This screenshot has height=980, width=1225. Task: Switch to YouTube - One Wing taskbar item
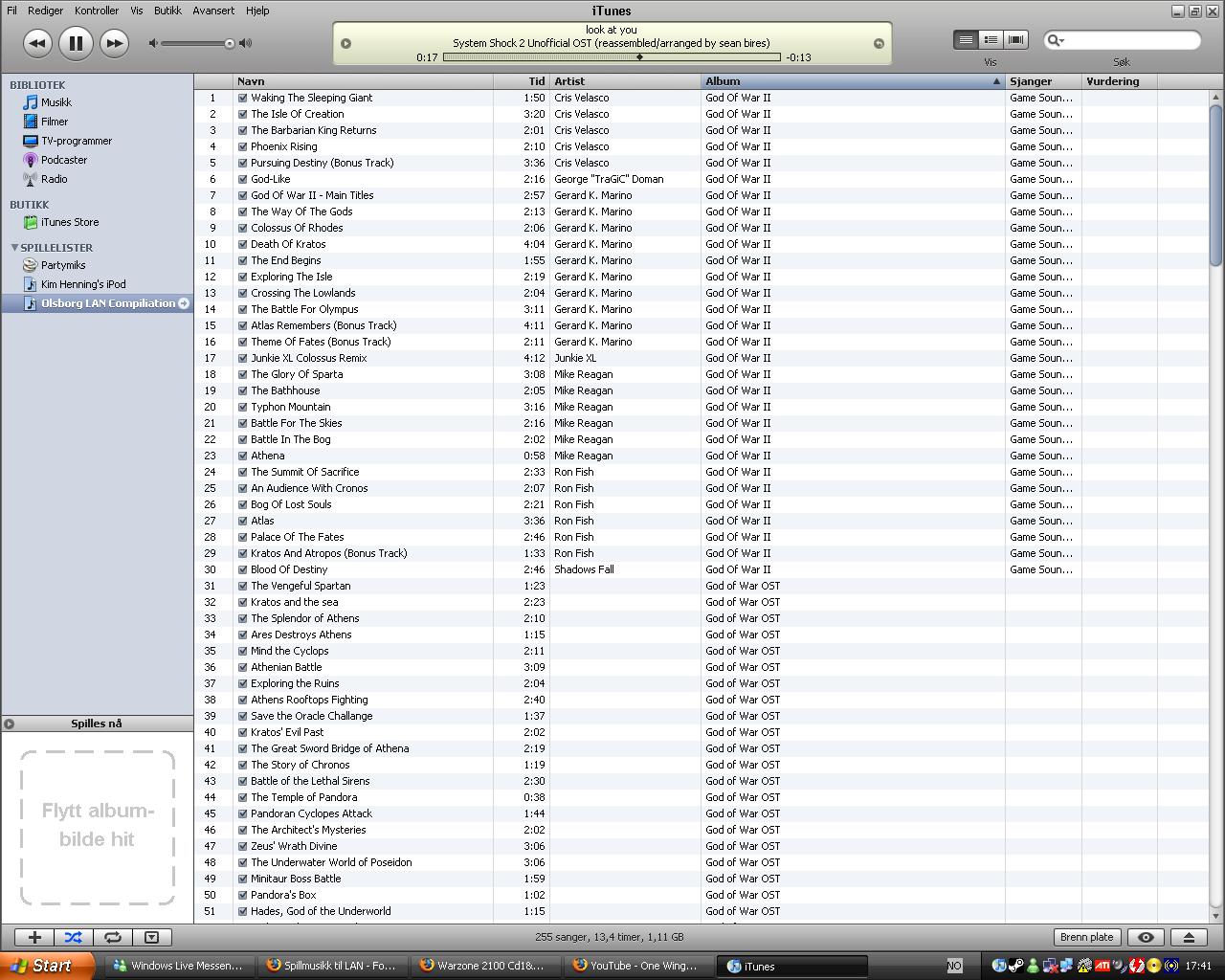(x=636, y=966)
